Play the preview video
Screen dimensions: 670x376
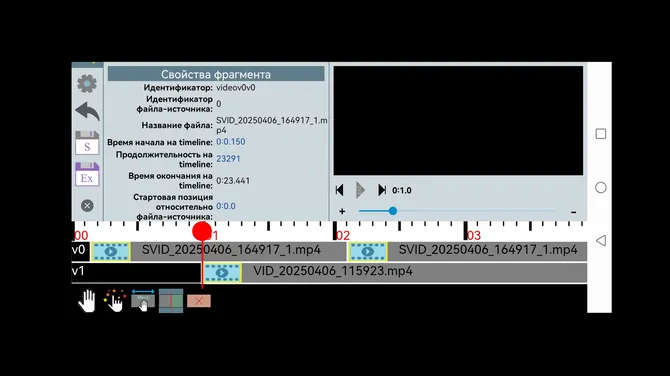[x=360, y=190]
